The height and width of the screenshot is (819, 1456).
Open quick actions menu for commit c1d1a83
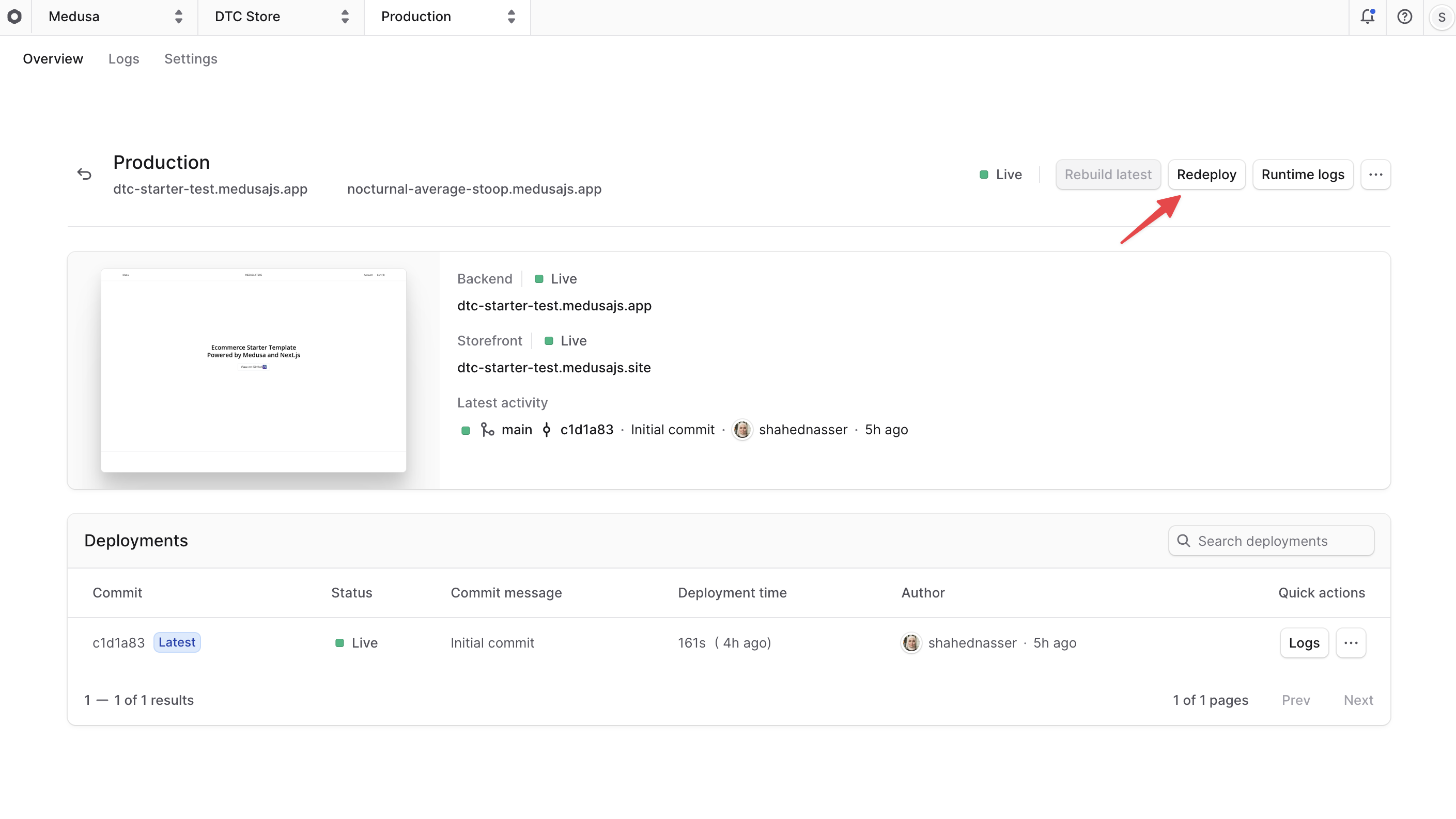[x=1352, y=643]
